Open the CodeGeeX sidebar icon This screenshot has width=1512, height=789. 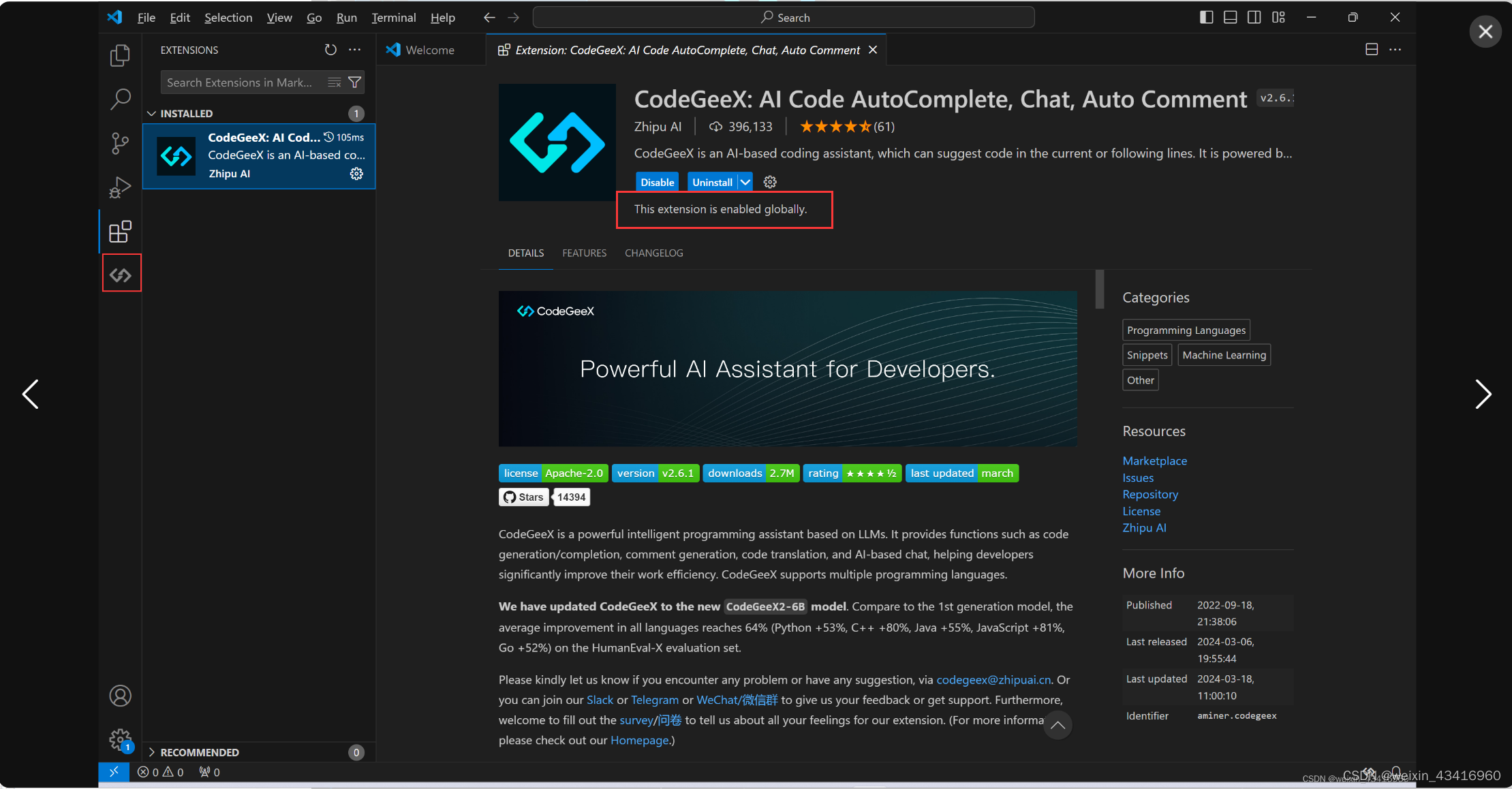(121, 275)
